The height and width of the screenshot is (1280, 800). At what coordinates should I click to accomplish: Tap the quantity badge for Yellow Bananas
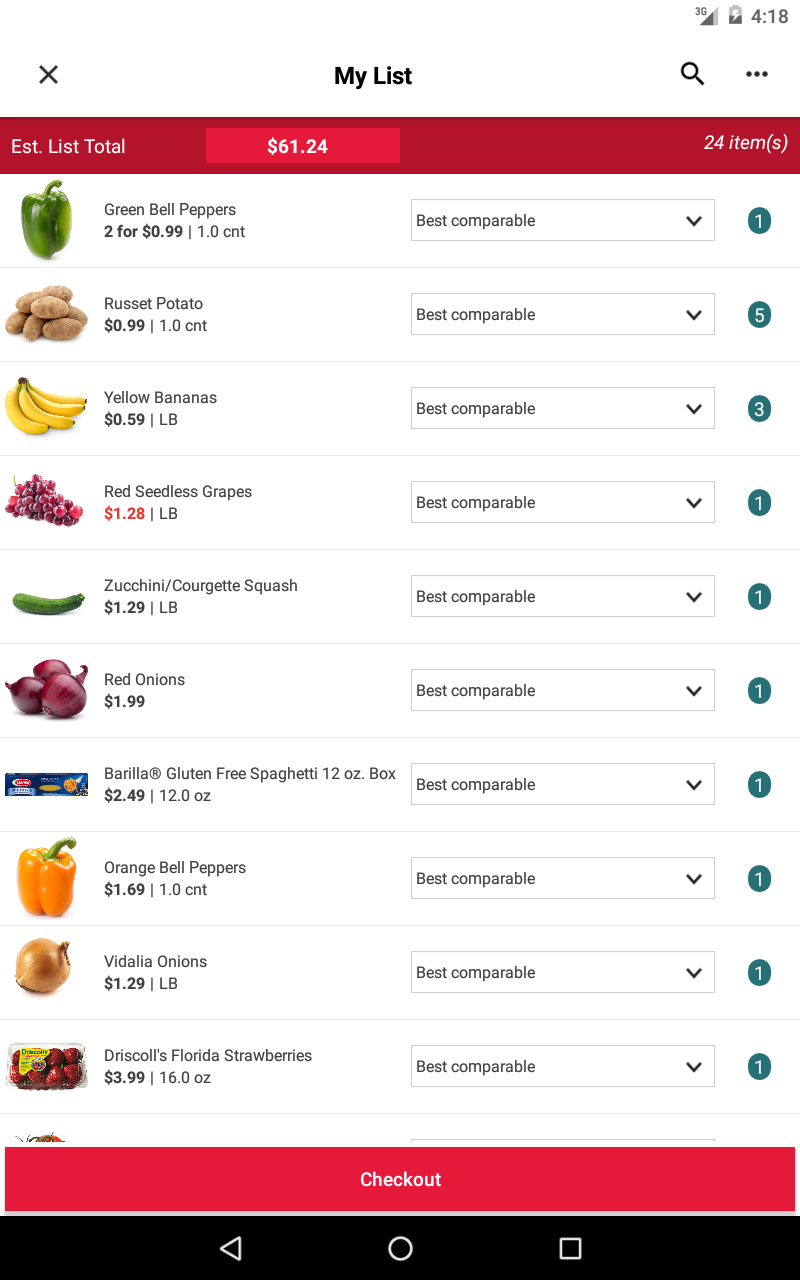pyautogui.click(x=759, y=409)
